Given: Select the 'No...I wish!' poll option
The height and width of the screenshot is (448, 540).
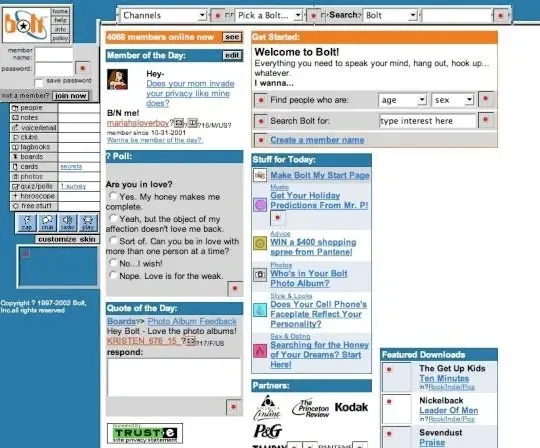Looking at the screenshot, I should click(113, 263).
